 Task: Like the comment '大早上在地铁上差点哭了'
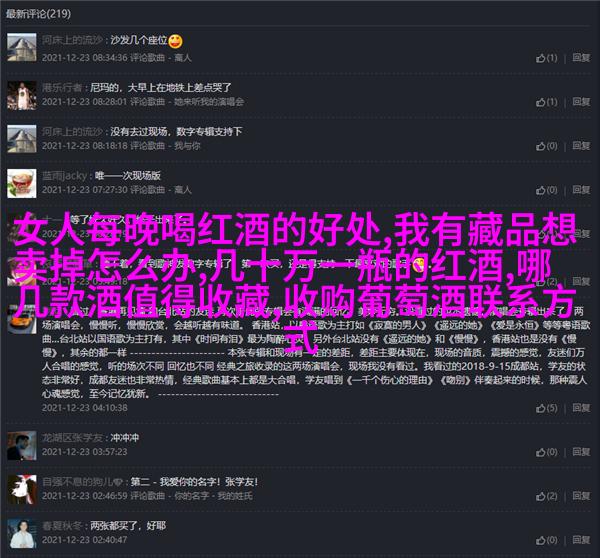click(546, 102)
